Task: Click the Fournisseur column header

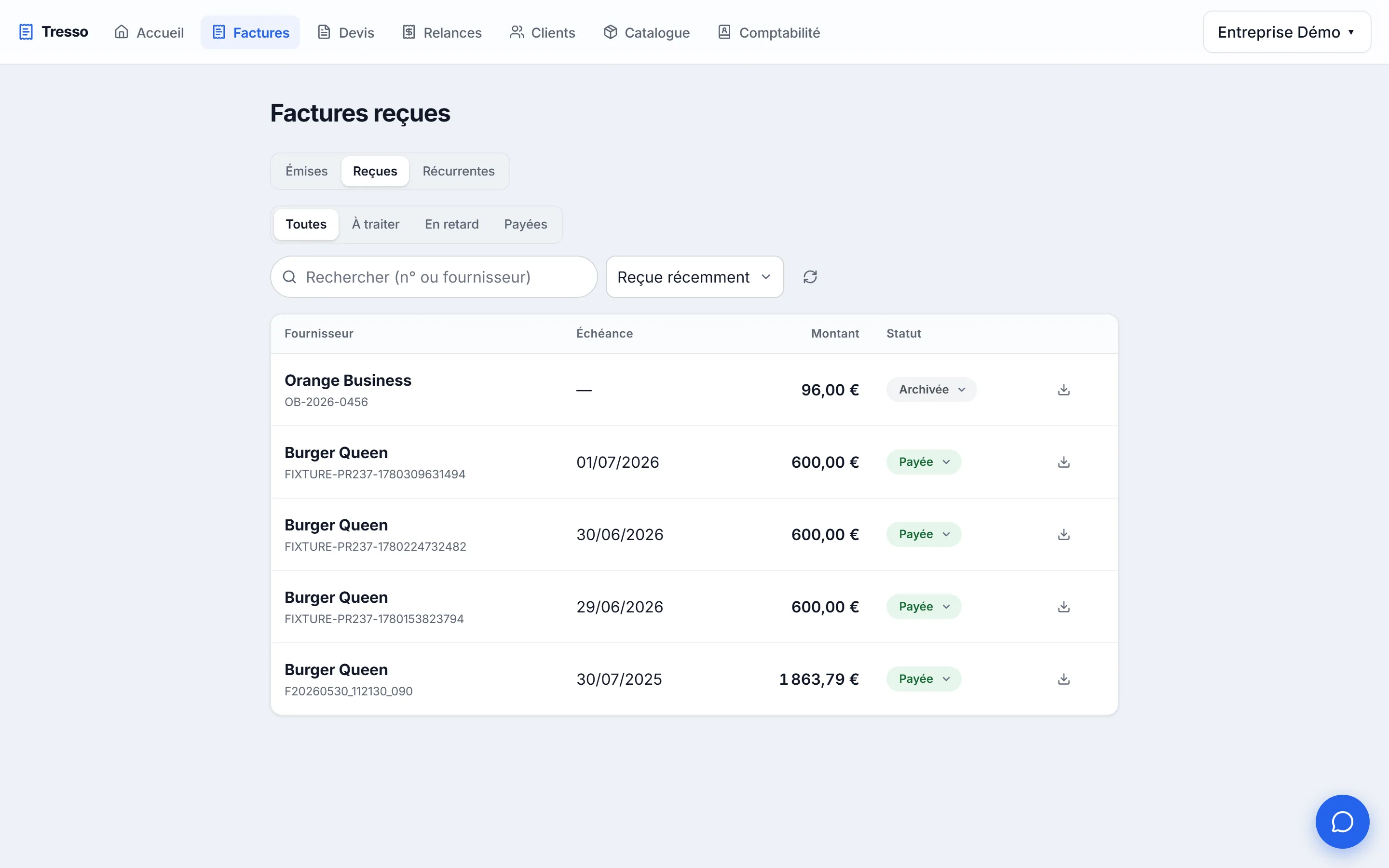Action: (x=318, y=334)
